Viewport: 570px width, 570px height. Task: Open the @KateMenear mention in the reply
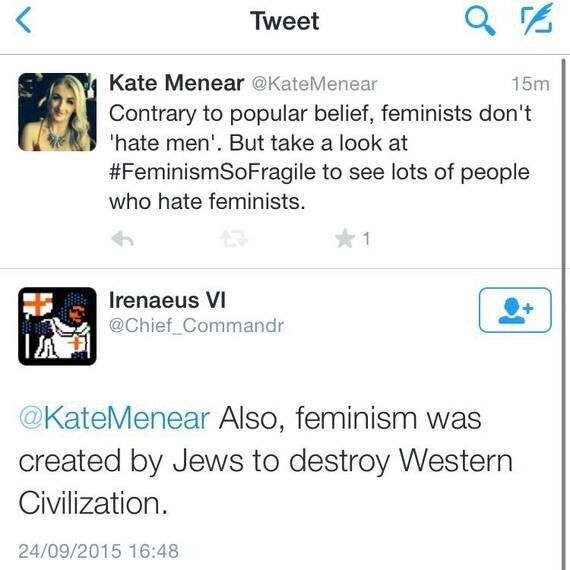coord(115,418)
